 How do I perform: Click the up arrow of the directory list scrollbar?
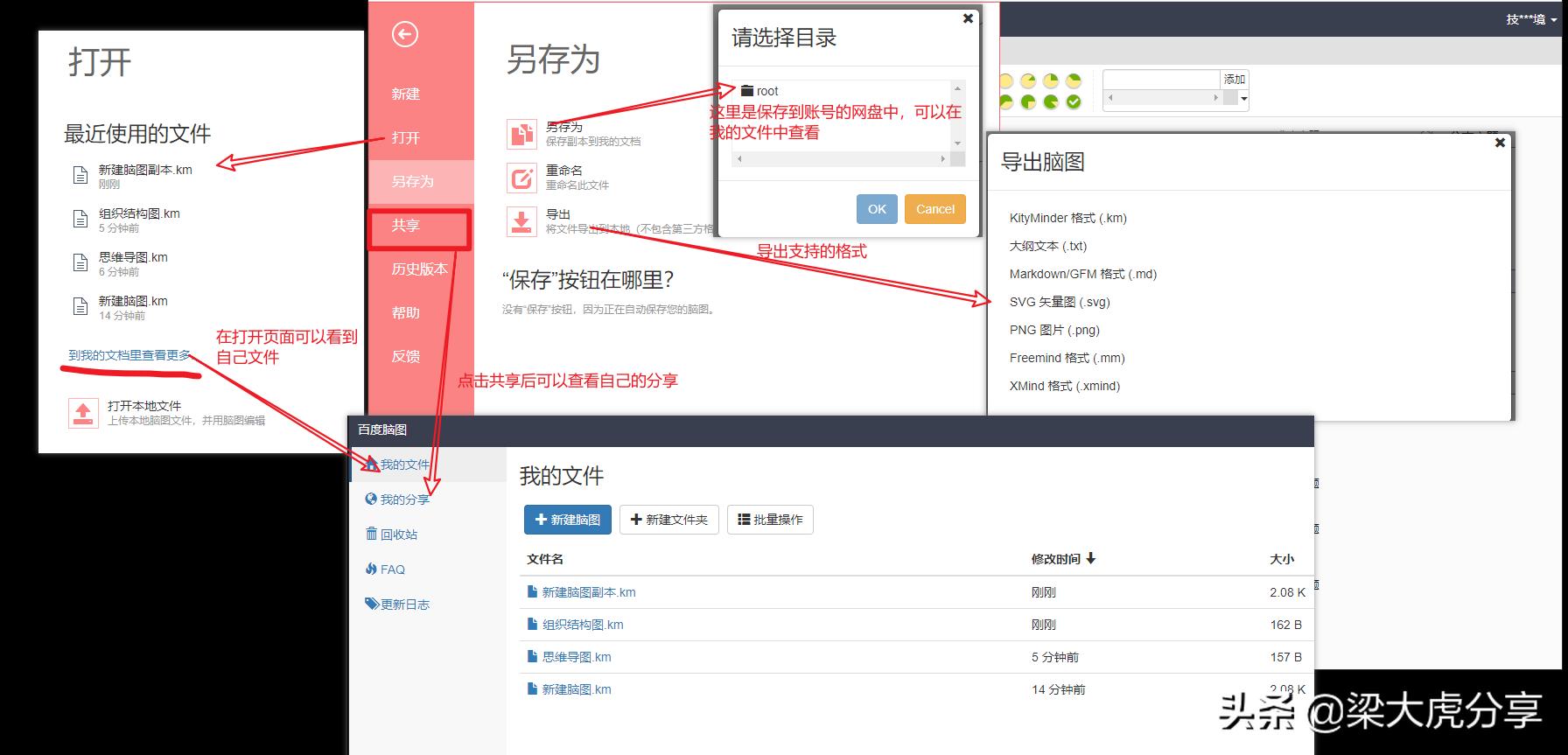(x=957, y=88)
